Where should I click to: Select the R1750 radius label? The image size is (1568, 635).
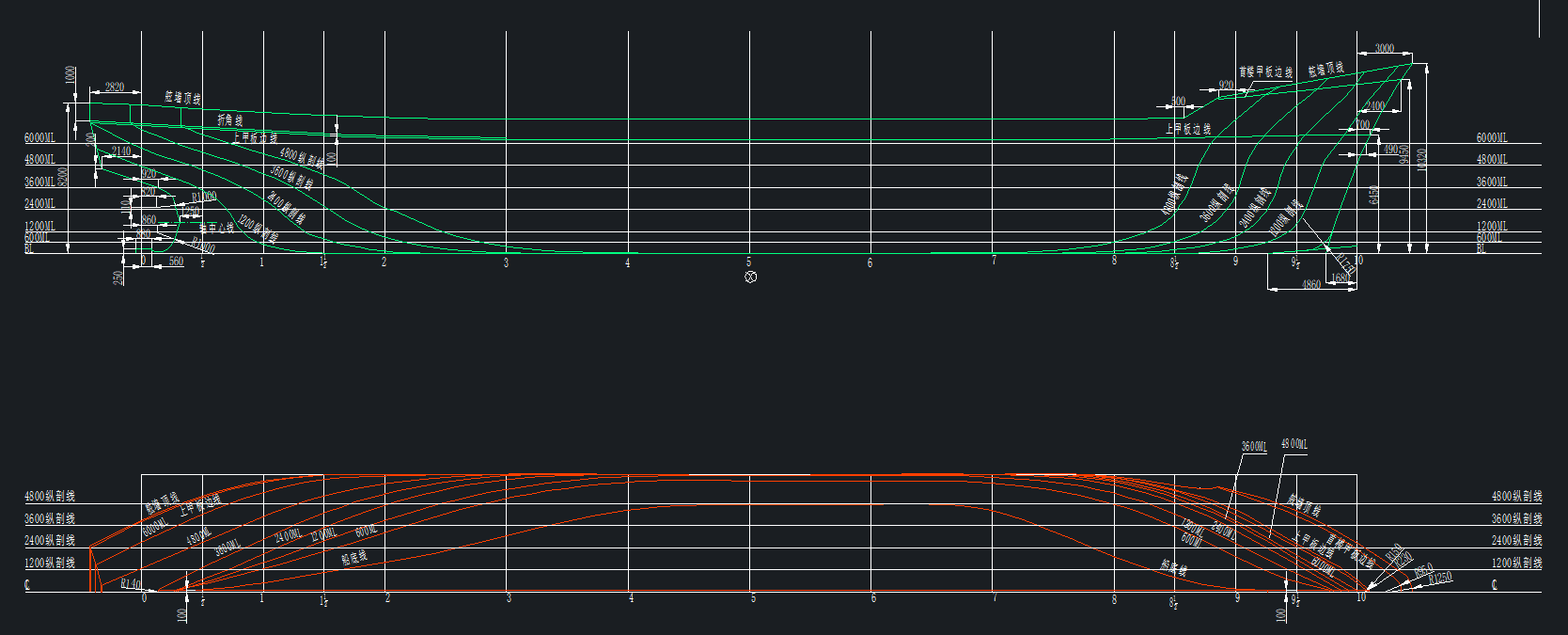click(1346, 265)
